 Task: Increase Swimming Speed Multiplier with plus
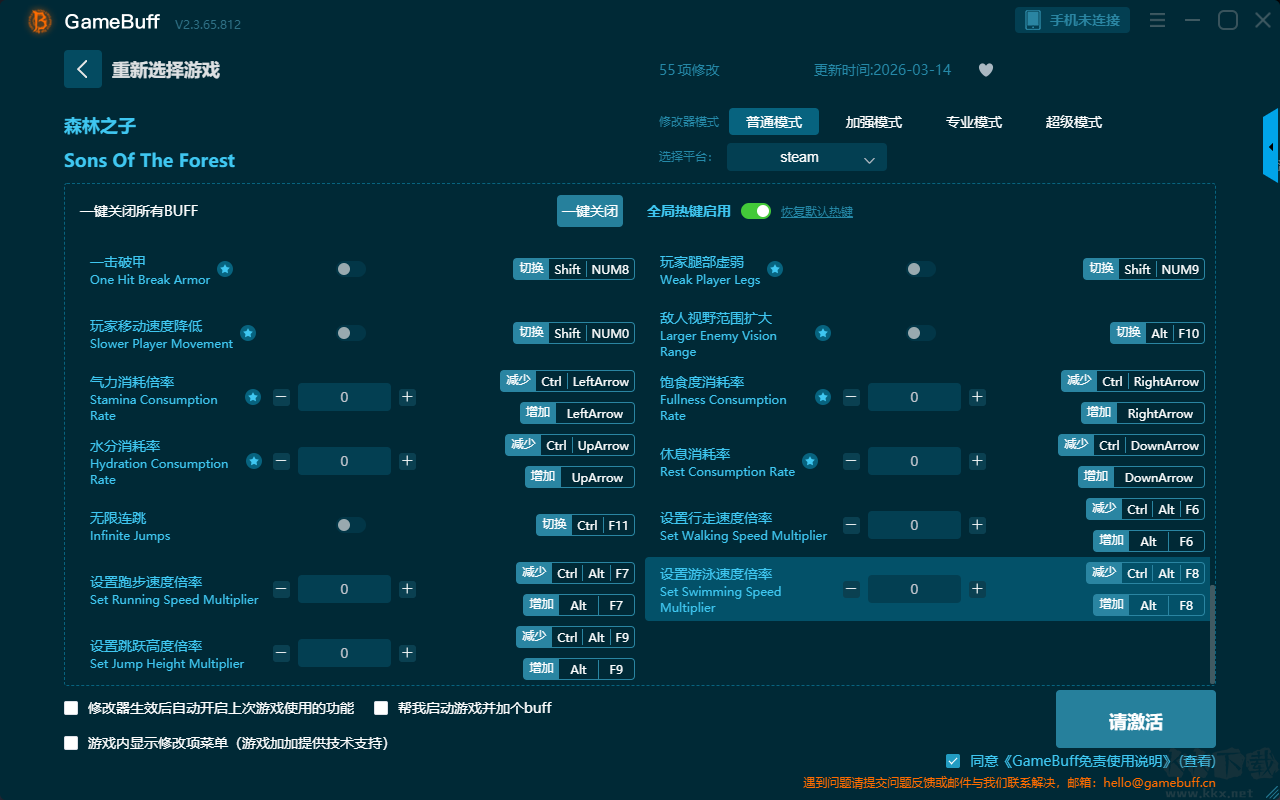[977, 589]
